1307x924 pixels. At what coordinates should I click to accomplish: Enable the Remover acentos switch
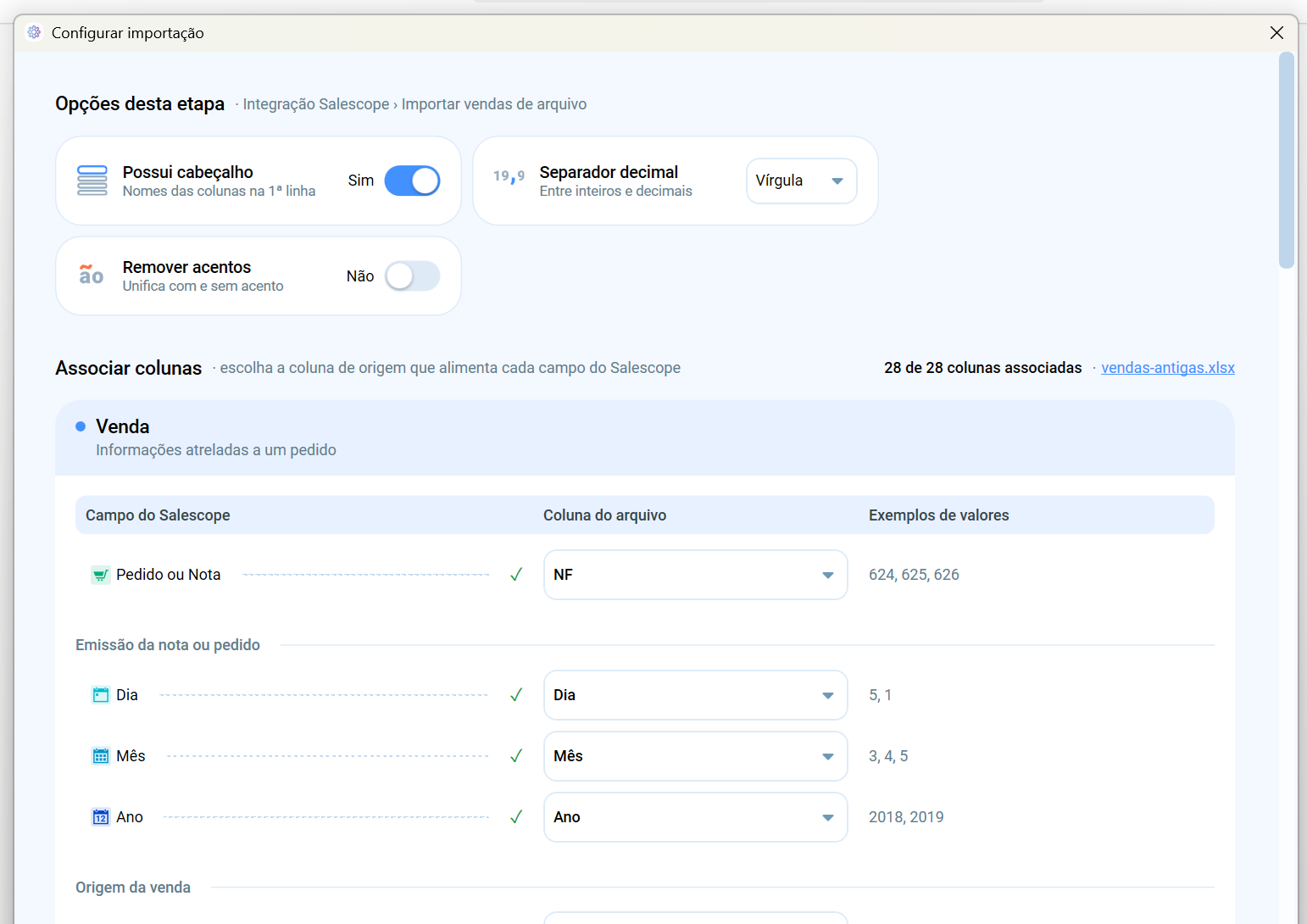(x=412, y=276)
